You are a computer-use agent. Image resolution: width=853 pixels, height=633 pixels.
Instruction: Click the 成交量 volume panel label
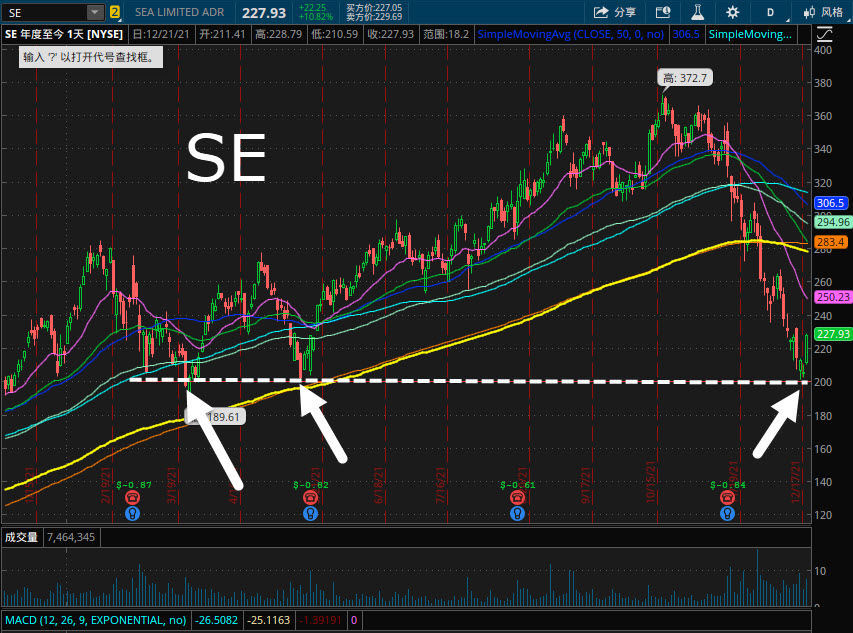tap(21, 537)
